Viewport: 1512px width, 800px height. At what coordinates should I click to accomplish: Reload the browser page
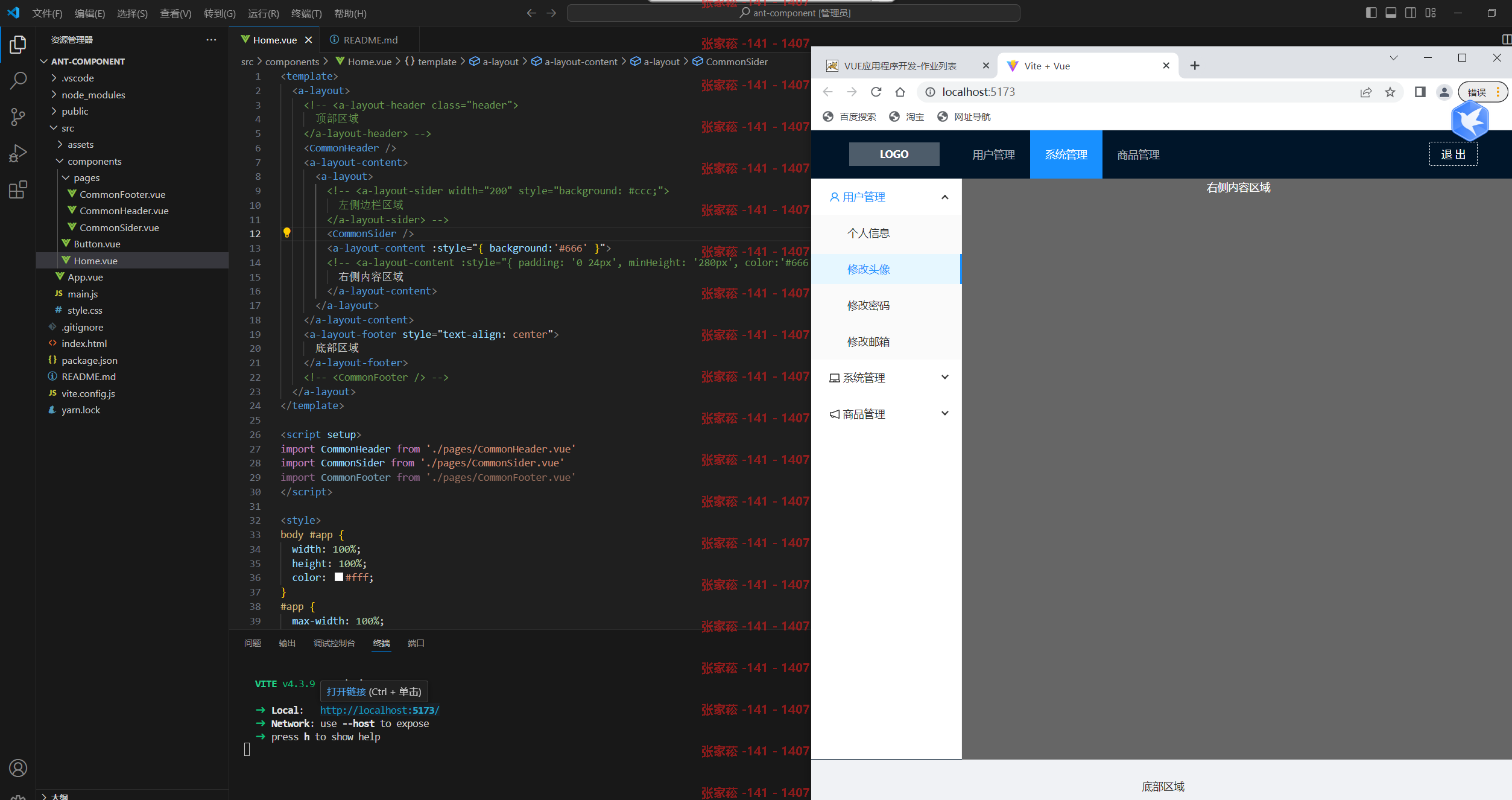point(876,92)
